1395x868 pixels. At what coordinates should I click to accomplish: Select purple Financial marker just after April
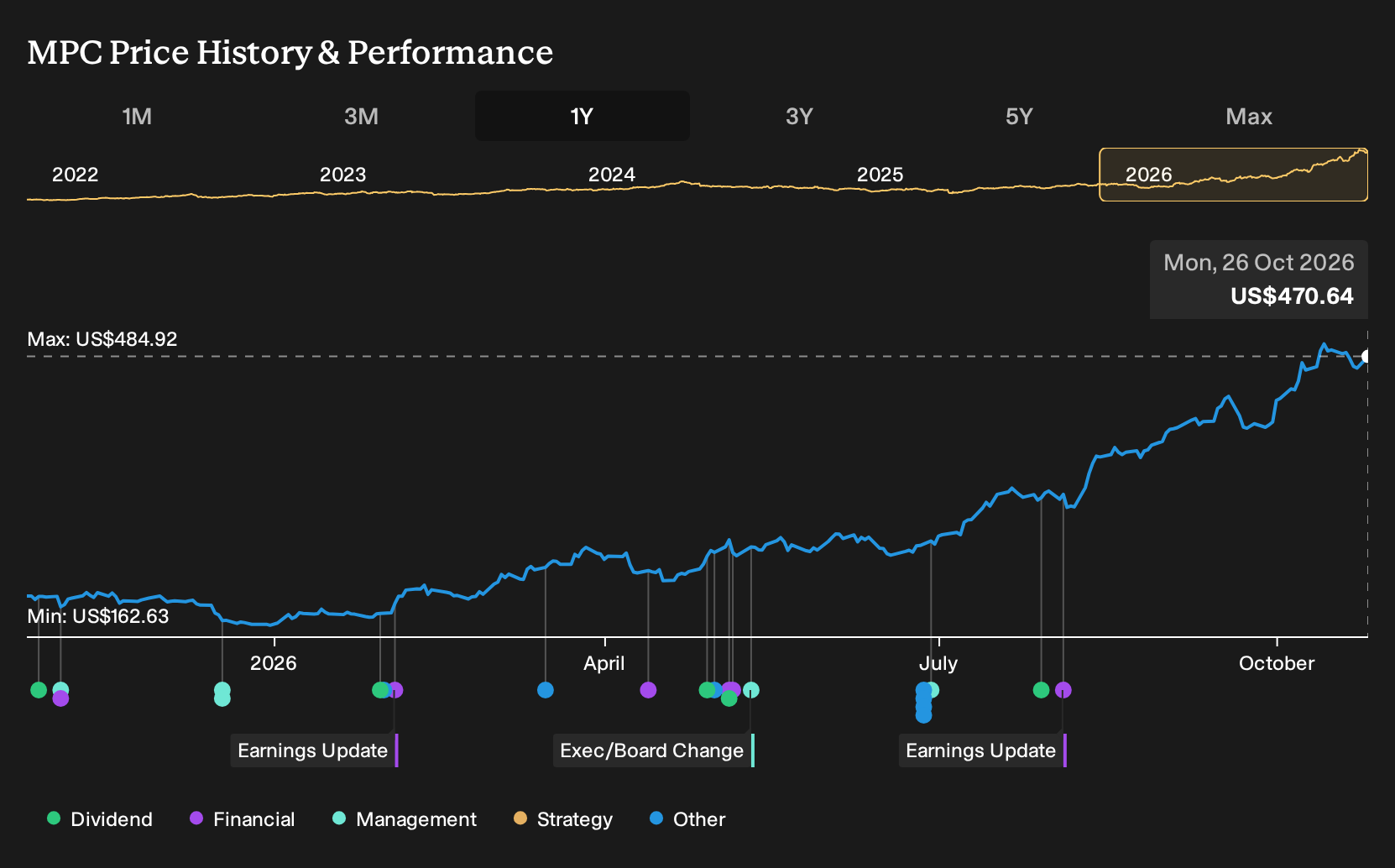(x=648, y=690)
